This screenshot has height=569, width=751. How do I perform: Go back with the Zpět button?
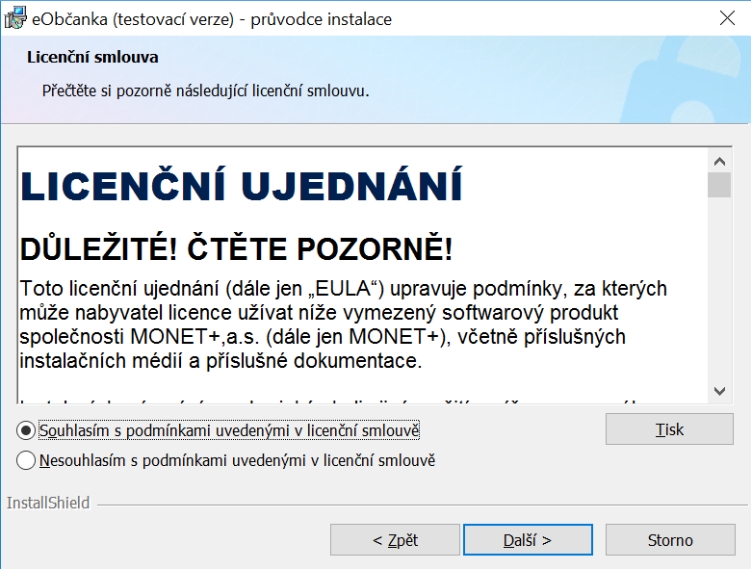(x=395, y=540)
